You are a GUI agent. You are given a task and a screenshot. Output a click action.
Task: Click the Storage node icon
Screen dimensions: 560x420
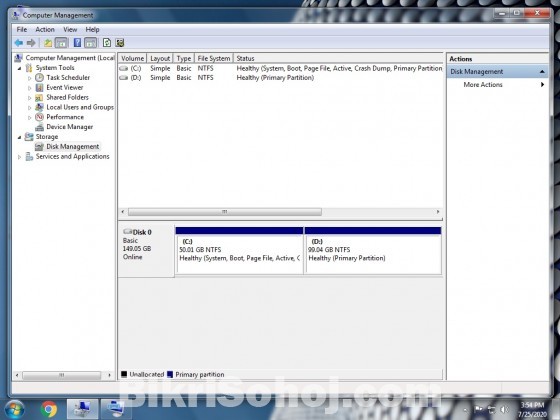tap(29, 137)
